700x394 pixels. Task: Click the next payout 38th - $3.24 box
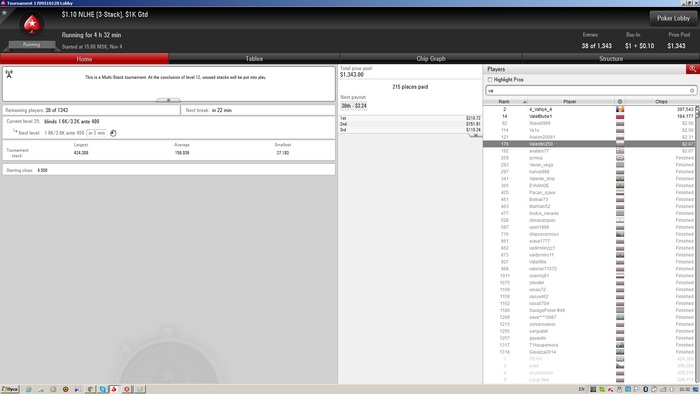[354, 106]
